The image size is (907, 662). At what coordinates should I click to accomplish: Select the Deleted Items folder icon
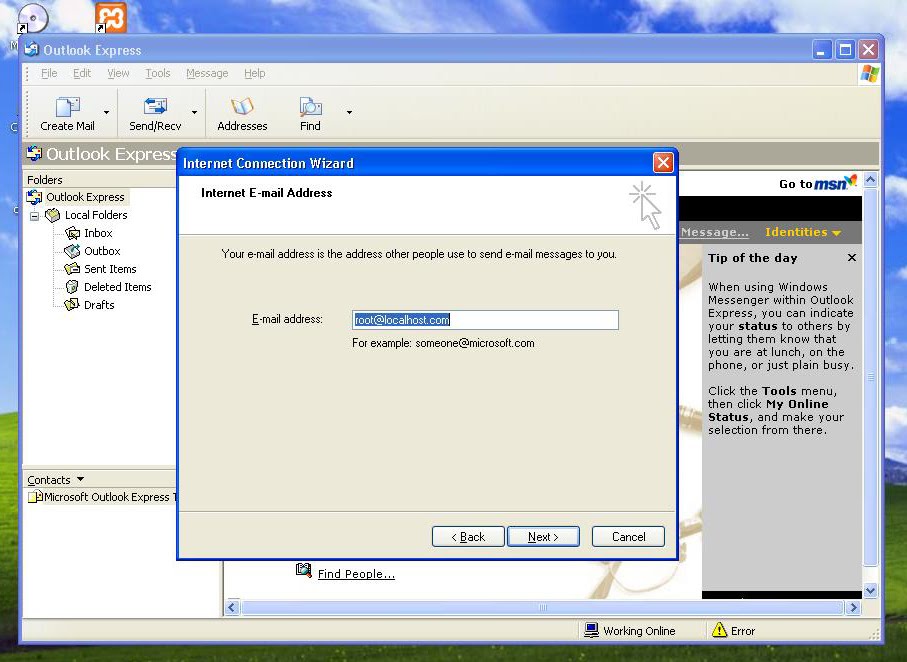point(72,287)
